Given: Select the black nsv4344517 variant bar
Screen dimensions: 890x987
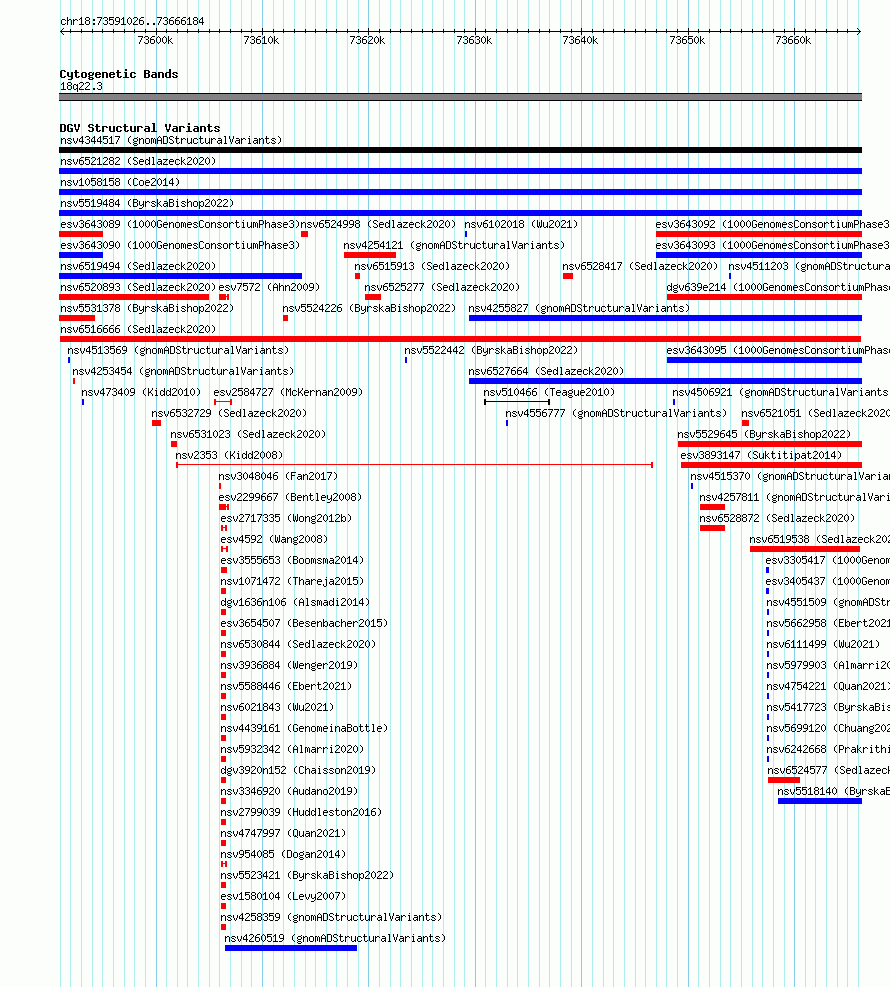Looking at the screenshot, I should pyautogui.click(x=460, y=150).
